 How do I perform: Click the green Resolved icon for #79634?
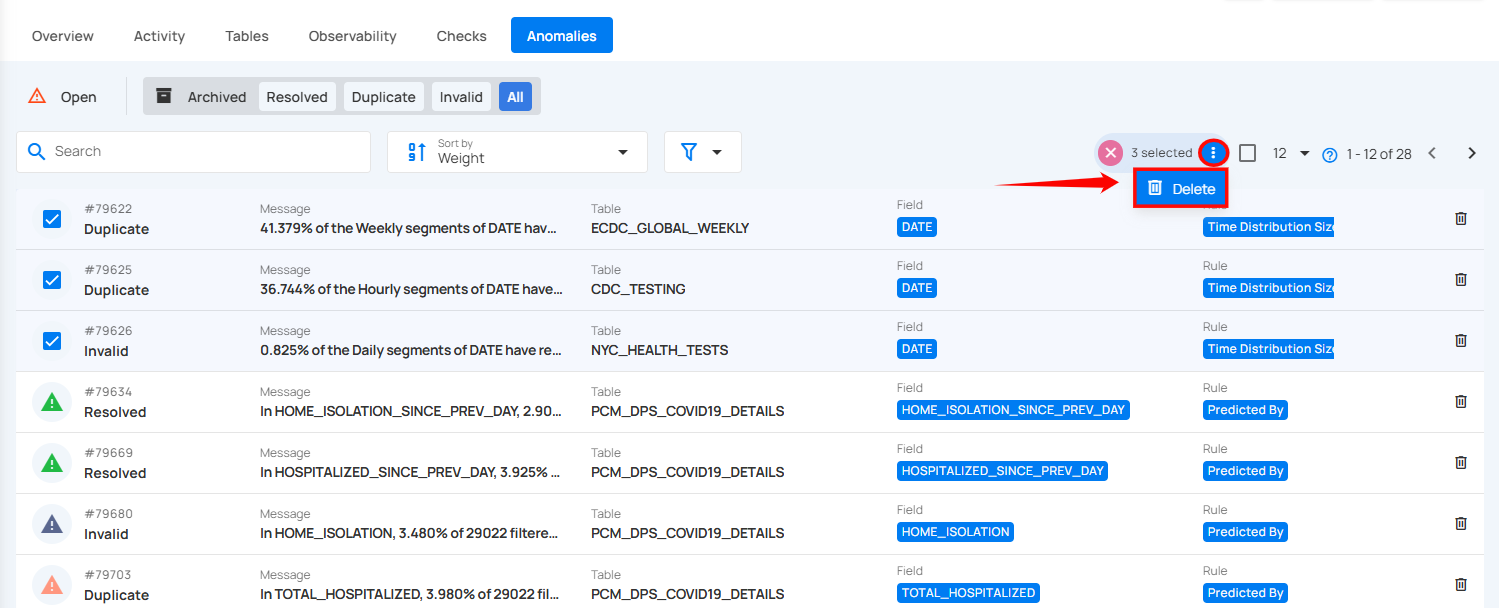click(52, 402)
